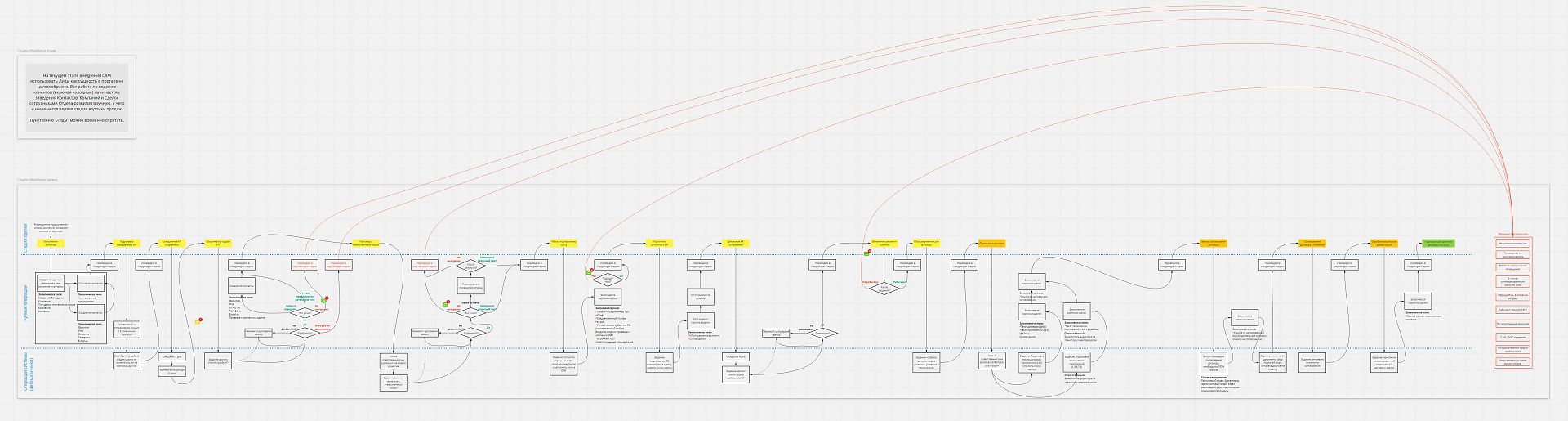Select the 'Какой результат?' decision diamond
1568x421 pixels.
[x=470, y=265]
